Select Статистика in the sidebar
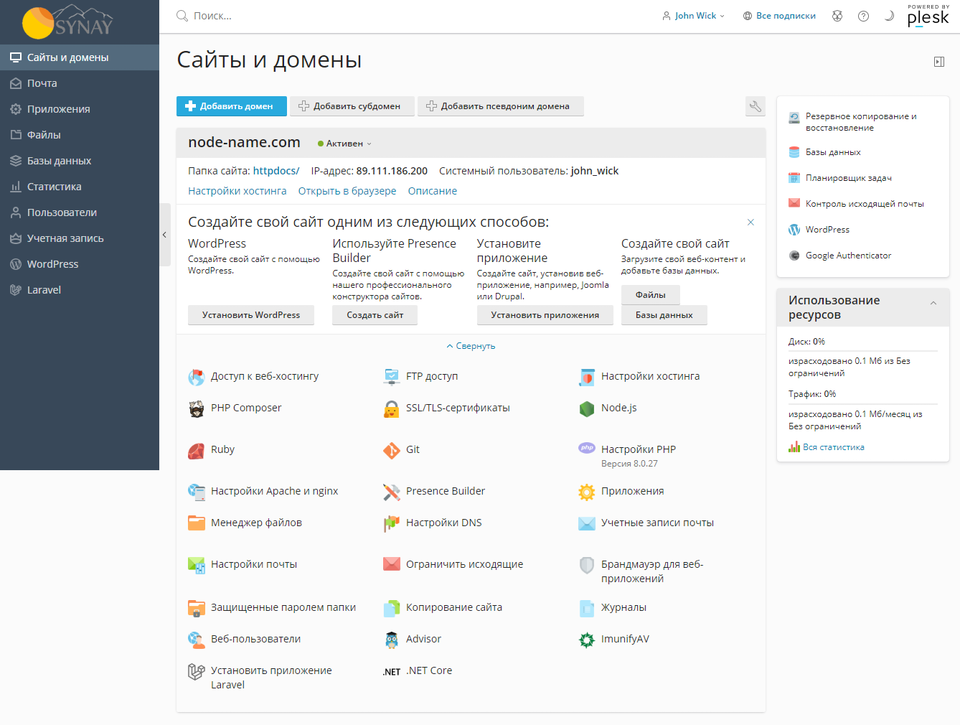The width and height of the screenshot is (960, 725). coord(80,186)
